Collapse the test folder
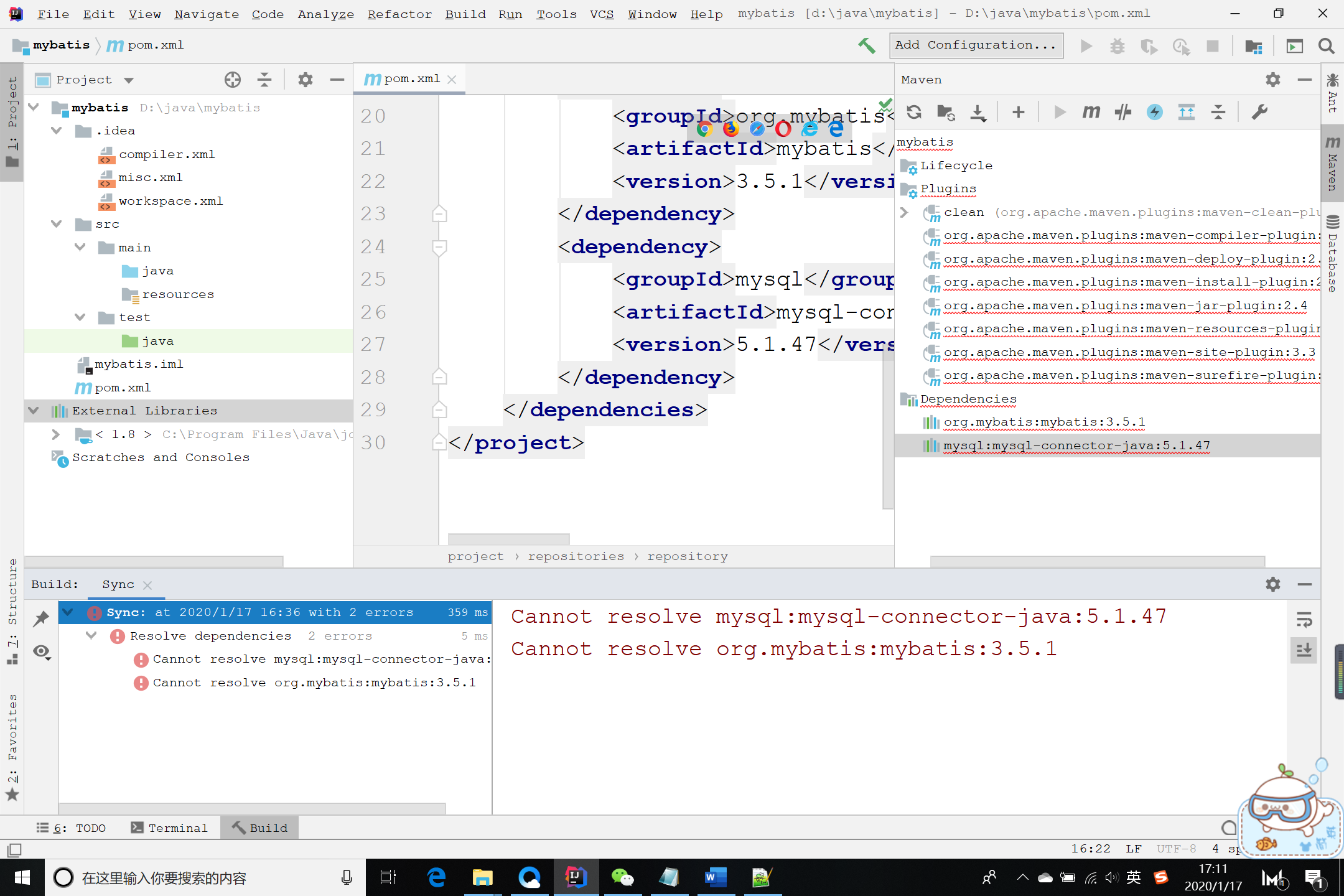The width and height of the screenshot is (1344, 896). click(80, 317)
